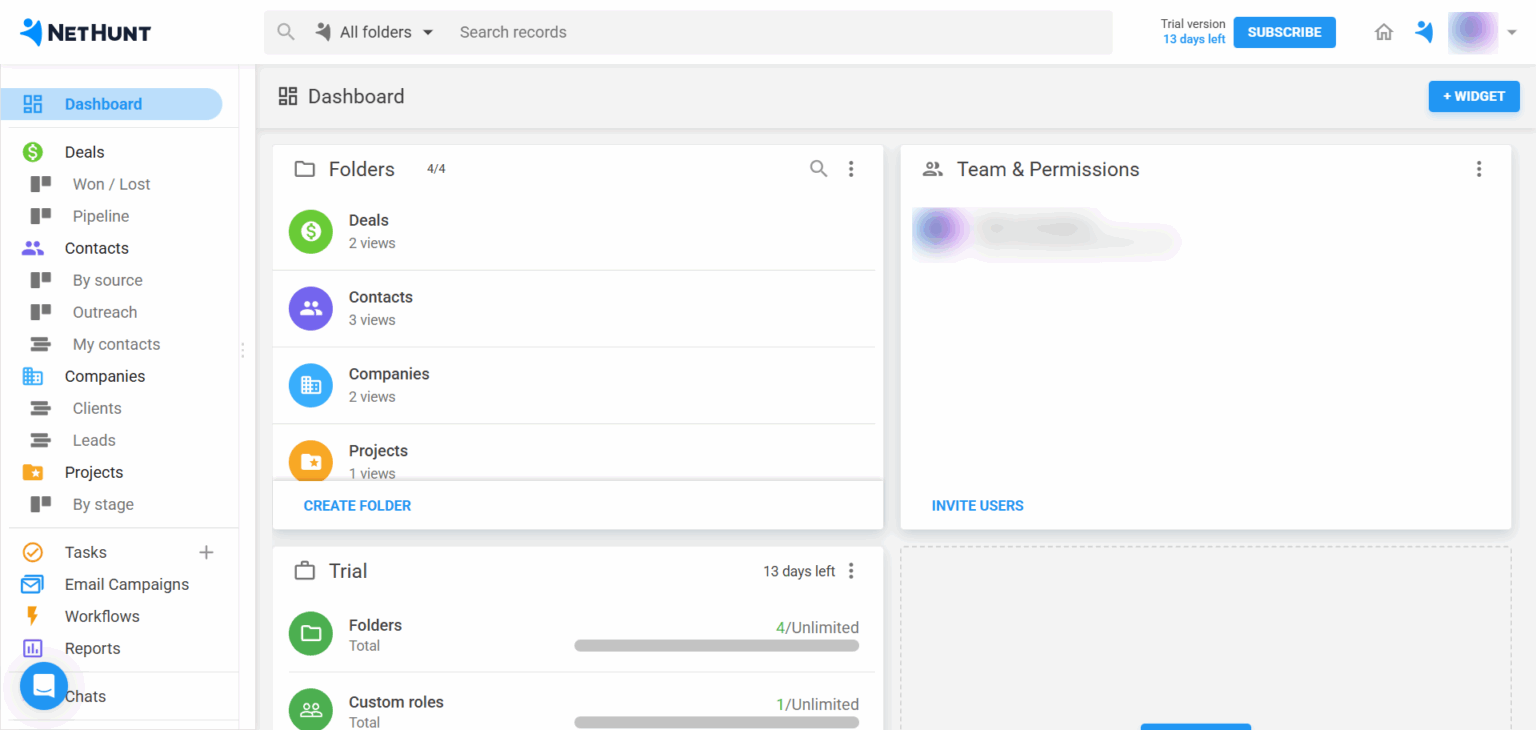This screenshot has height=730, width=1536.
Task: Open the Contacts folder purple icon
Action: (x=311, y=308)
